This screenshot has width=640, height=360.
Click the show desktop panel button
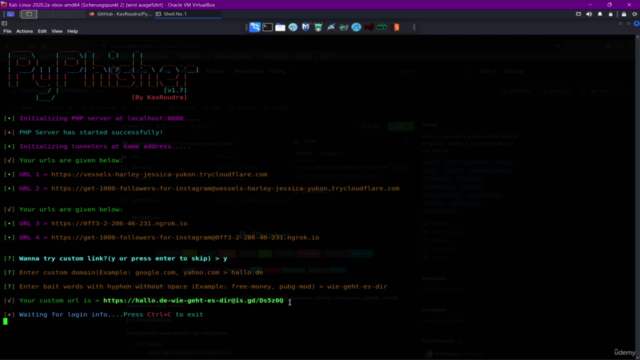tap(29, 14)
